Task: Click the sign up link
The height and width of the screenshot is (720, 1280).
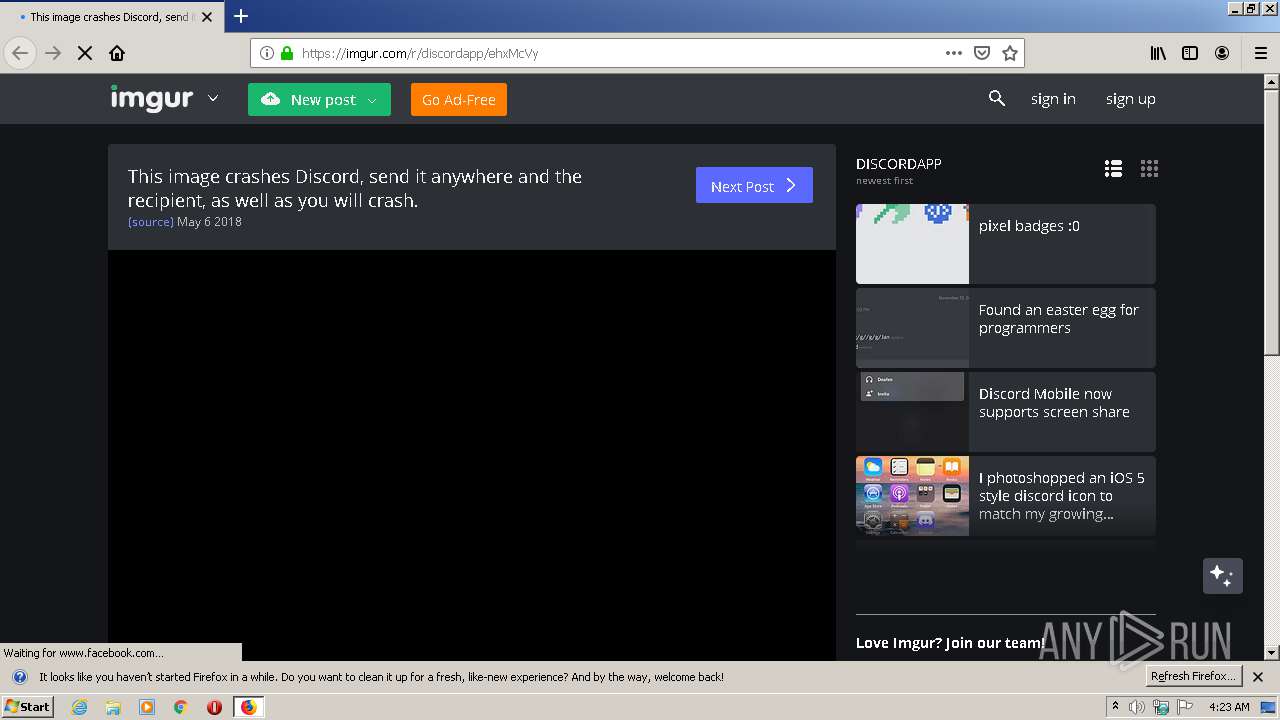Action: point(1130,98)
